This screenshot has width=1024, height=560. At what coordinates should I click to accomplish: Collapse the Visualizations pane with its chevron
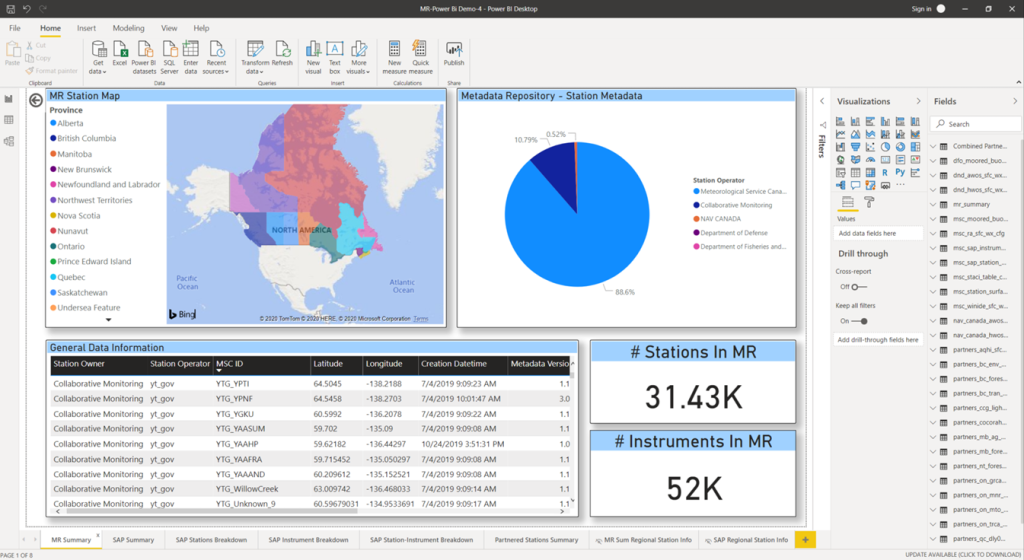(x=918, y=101)
